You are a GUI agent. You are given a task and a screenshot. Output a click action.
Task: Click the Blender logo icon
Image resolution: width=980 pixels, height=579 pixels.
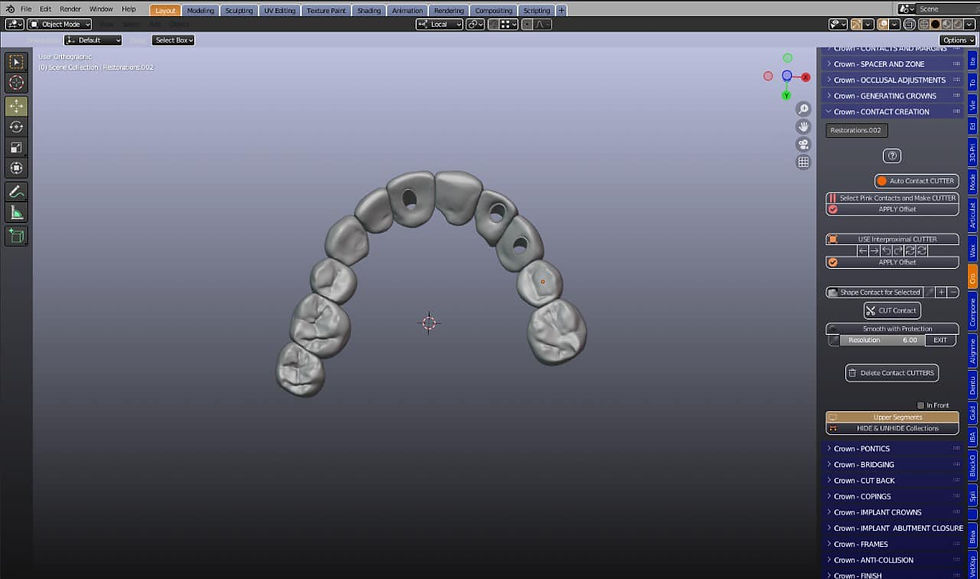[x=10, y=9]
